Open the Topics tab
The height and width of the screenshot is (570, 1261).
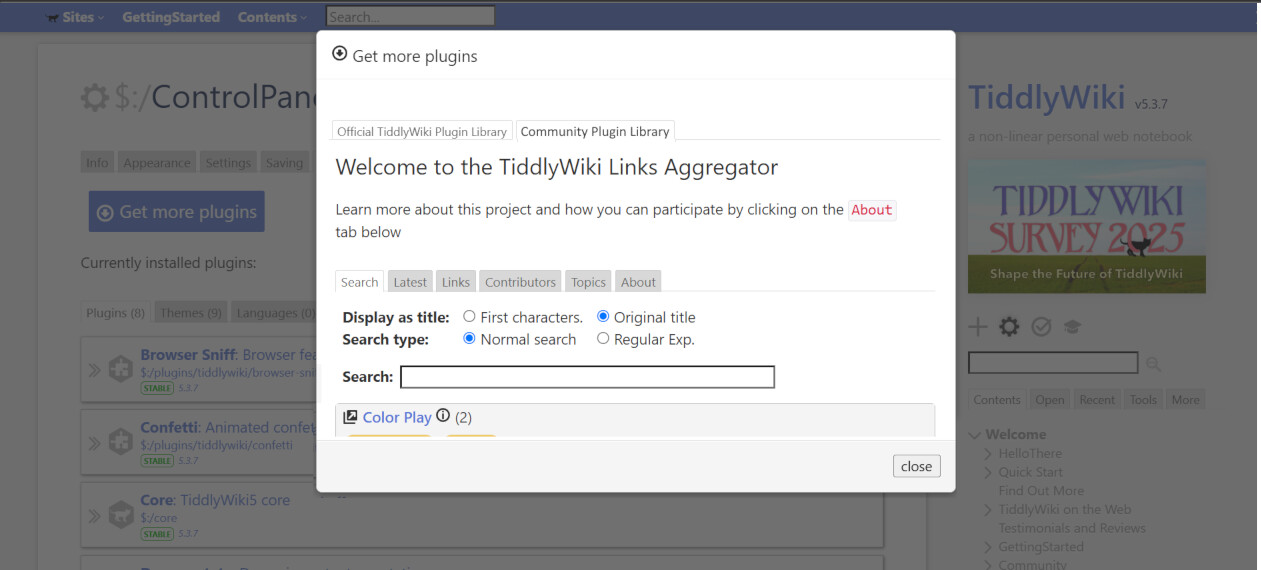click(588, 282)
